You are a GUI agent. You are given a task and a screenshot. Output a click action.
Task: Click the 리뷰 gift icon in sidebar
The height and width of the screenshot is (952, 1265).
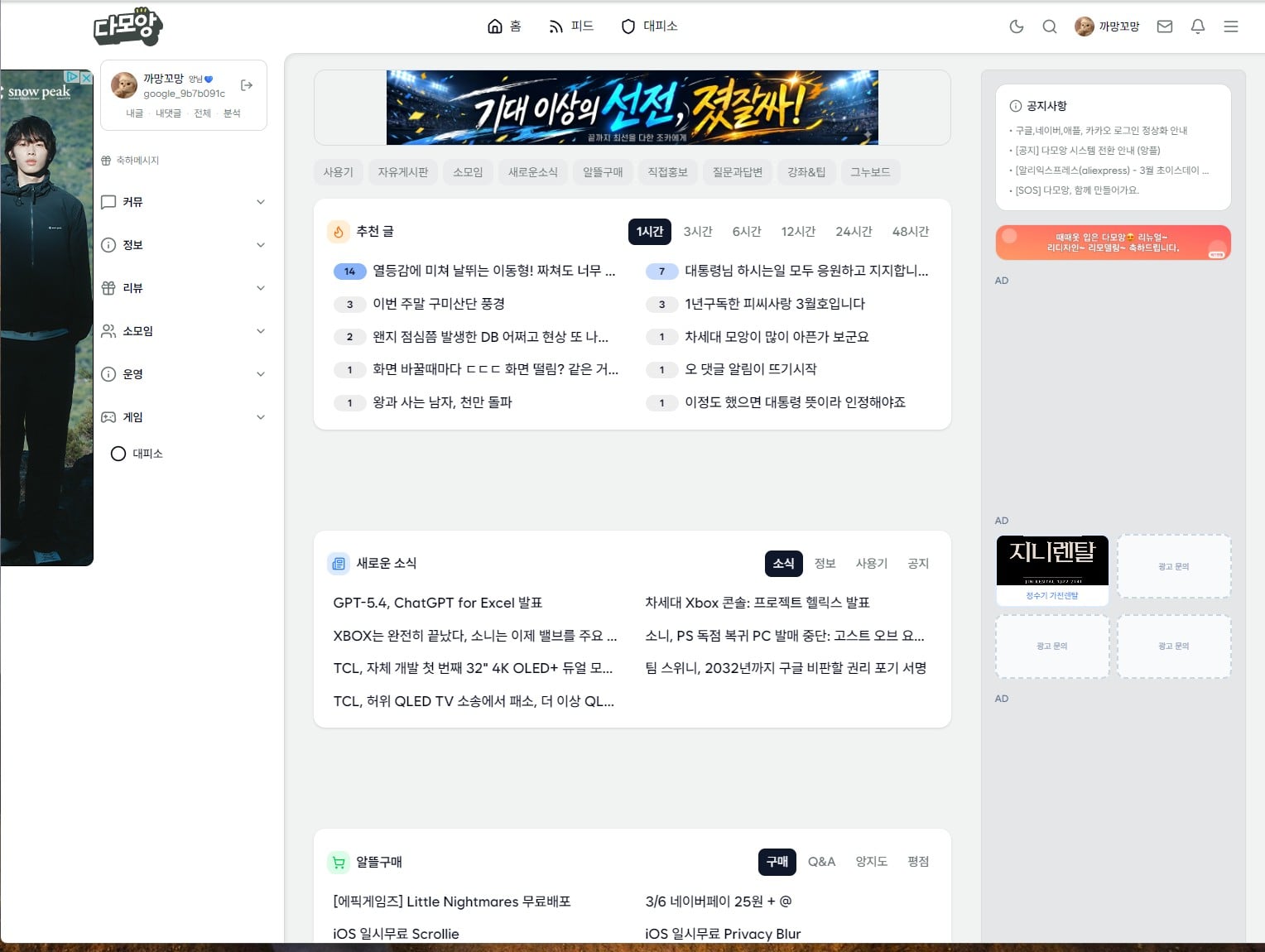coord(108,288)
